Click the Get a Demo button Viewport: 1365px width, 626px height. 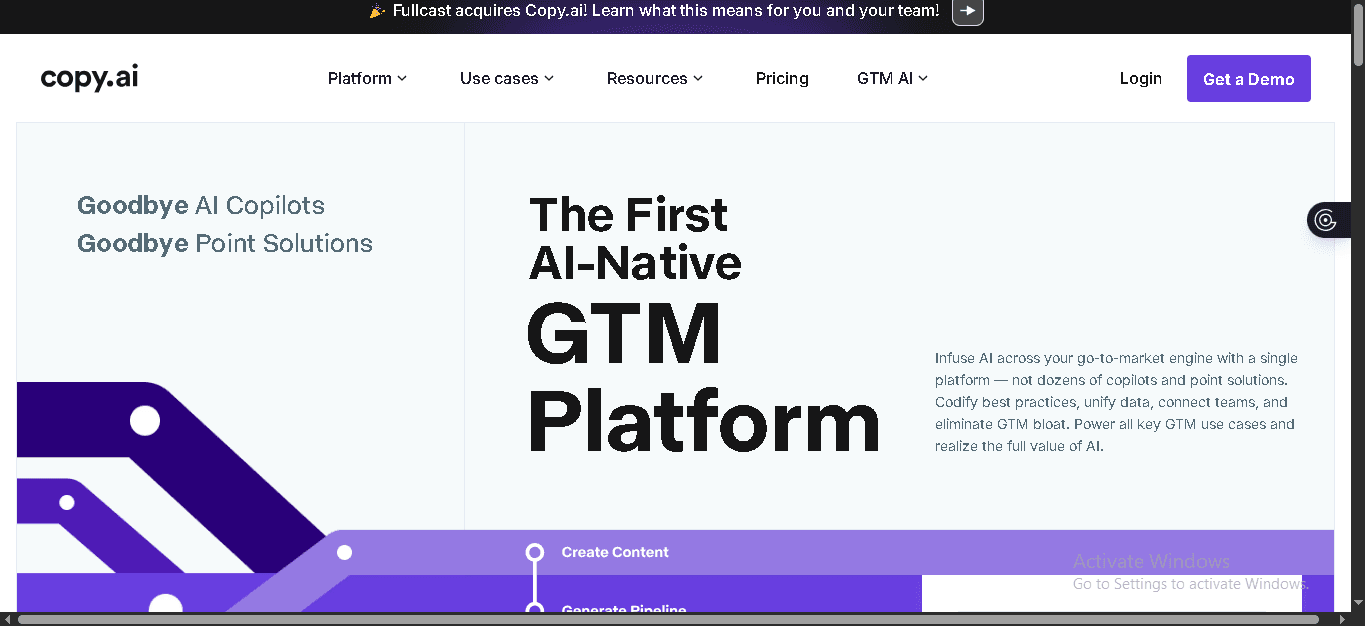point(1248,78)
